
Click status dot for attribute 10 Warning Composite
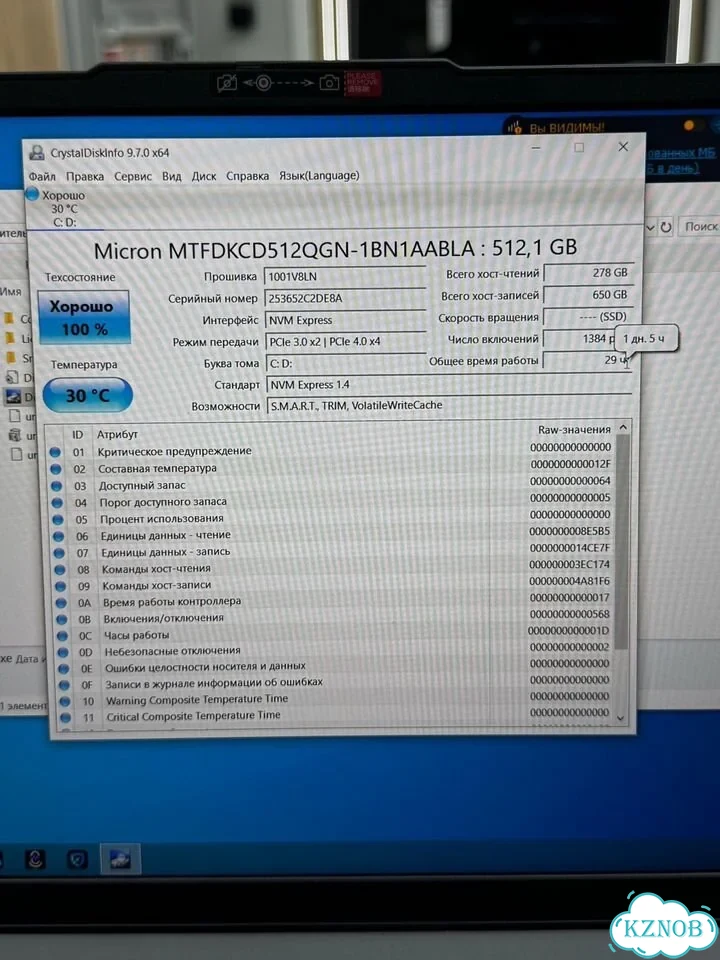[64, 702]
